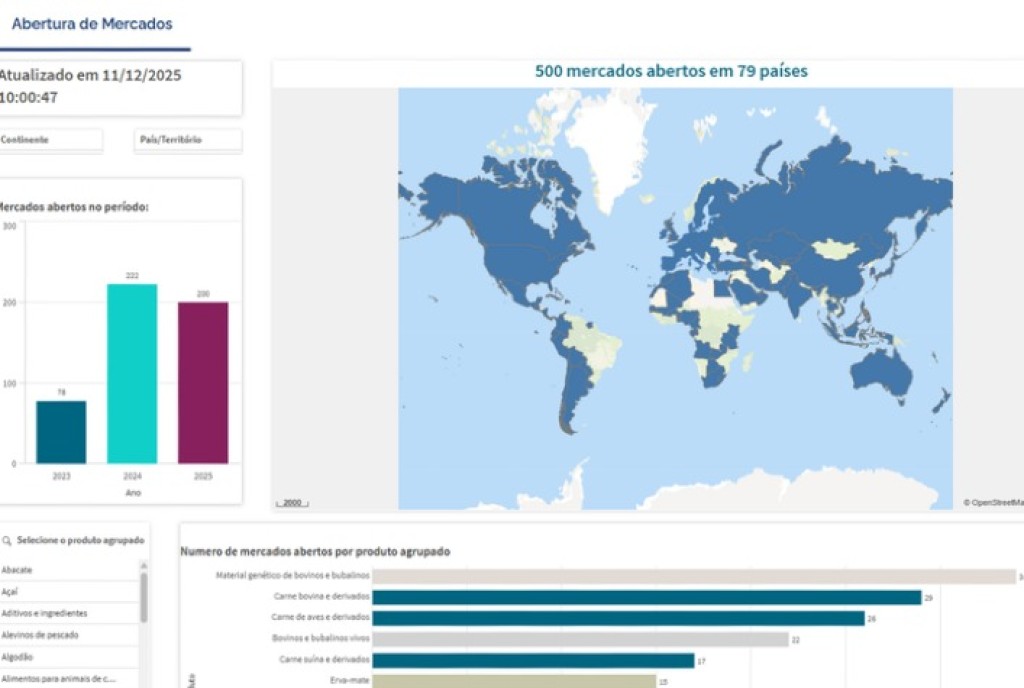Click the Selecione o produto agrupado search field
The width and height of the screenshot is (1024, 688).
[x=80, y=540]
